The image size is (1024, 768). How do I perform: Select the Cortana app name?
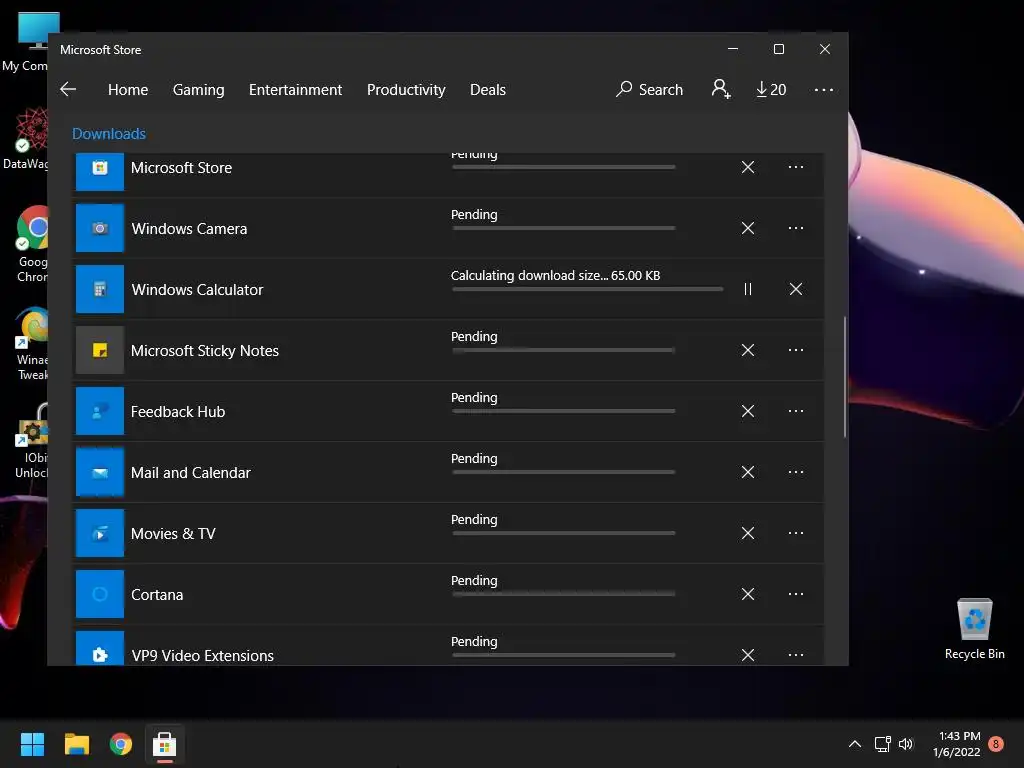pos(157,594)
